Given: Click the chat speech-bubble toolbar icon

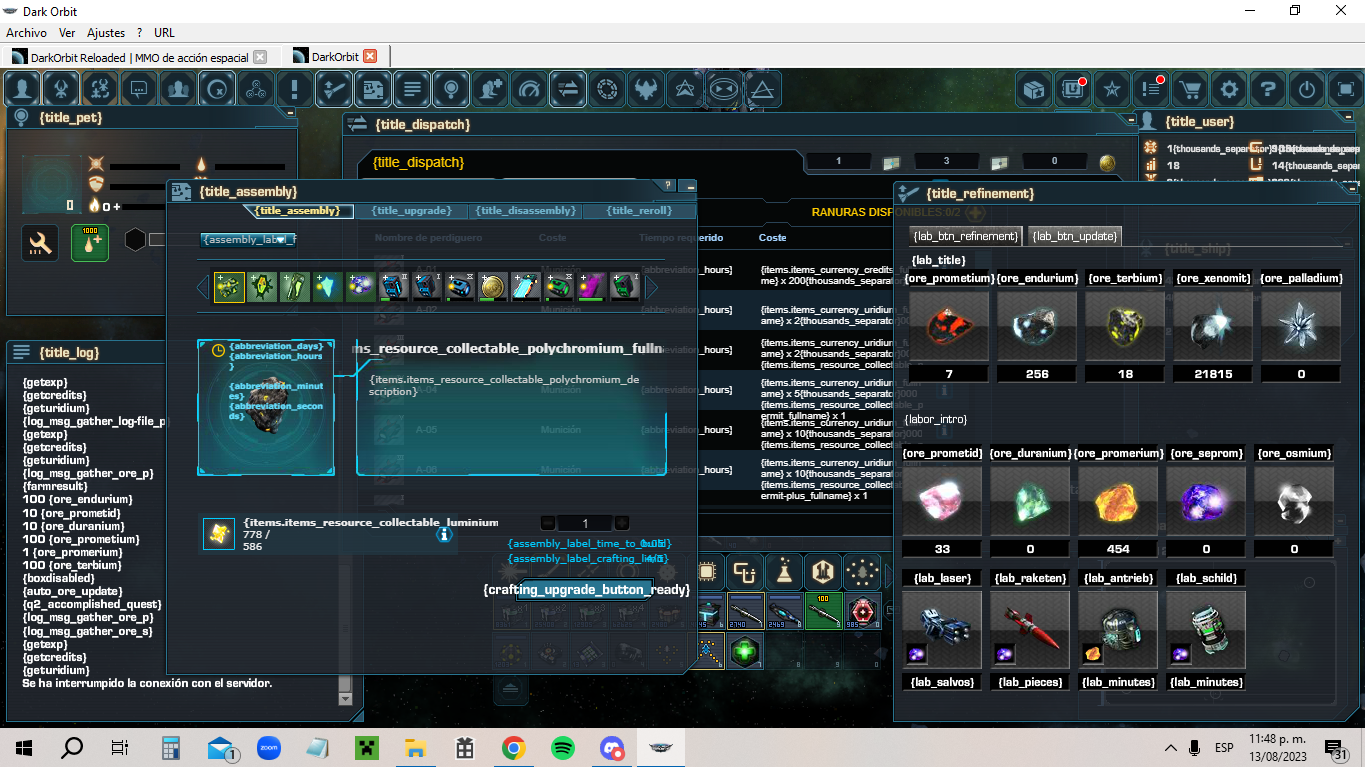Looking at the screenshot, I should [x=139, y=89].
